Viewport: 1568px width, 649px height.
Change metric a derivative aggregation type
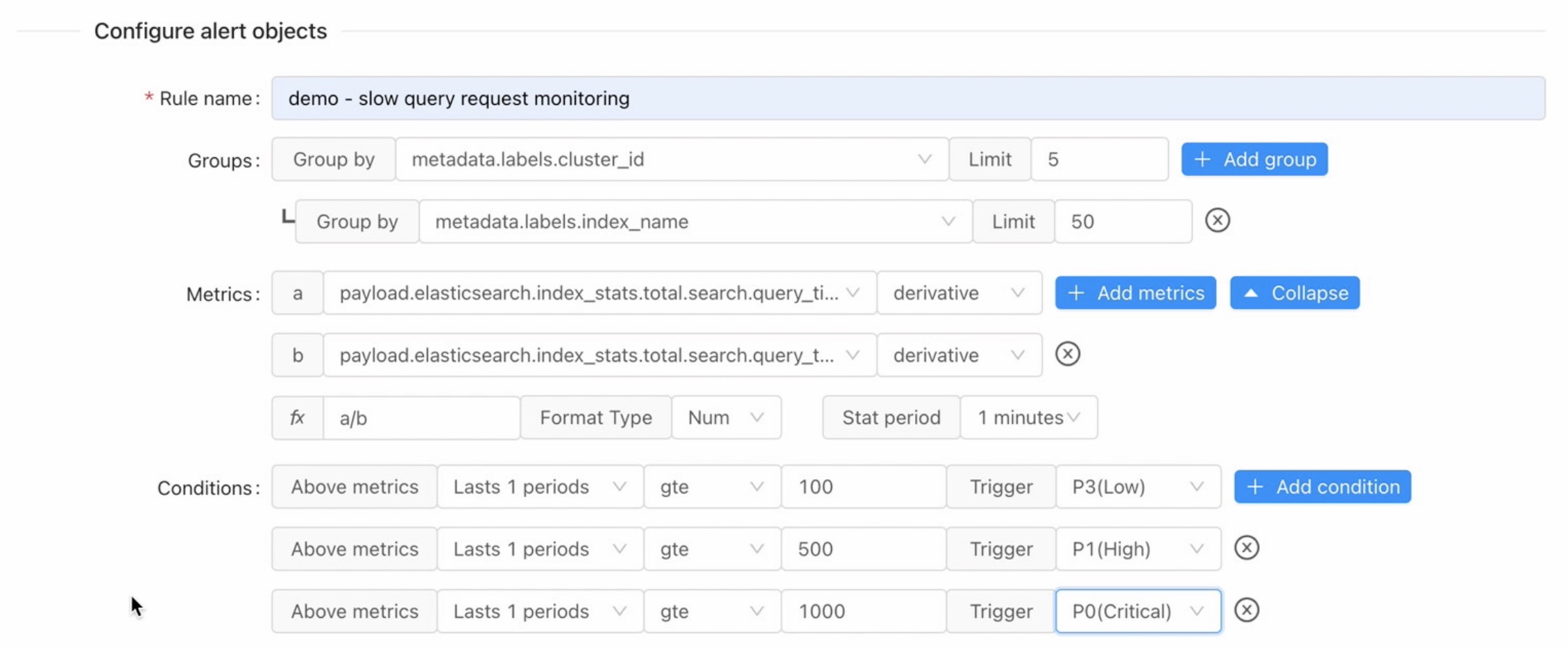click(958, 293)
